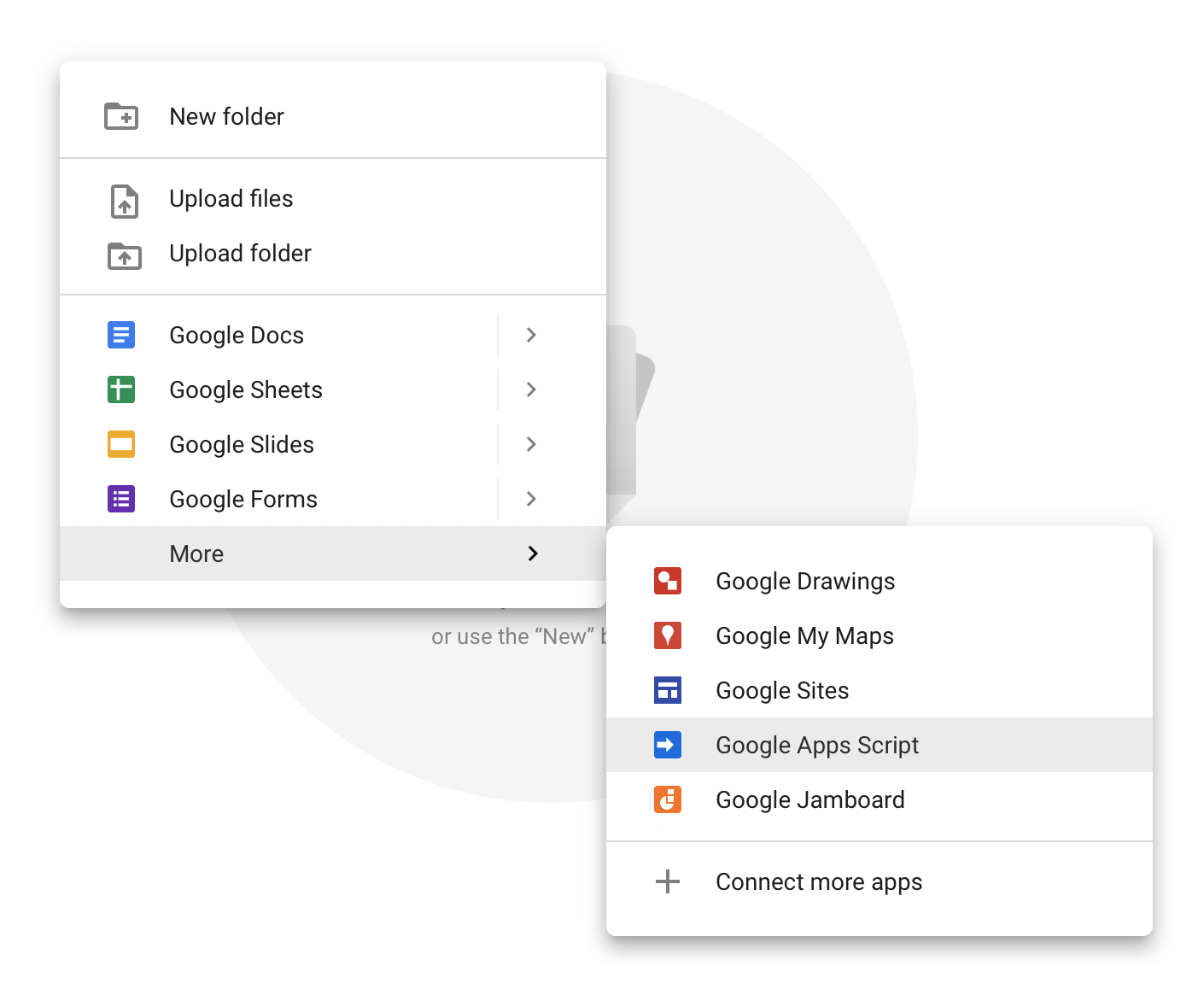Select the New folder menu entry
Viewport: 1204px width, 1001px height.
click(x=333, y=116)
